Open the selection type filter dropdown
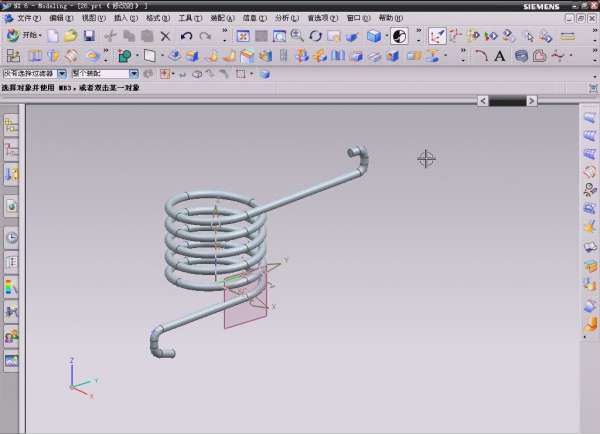 click(62, 74)
